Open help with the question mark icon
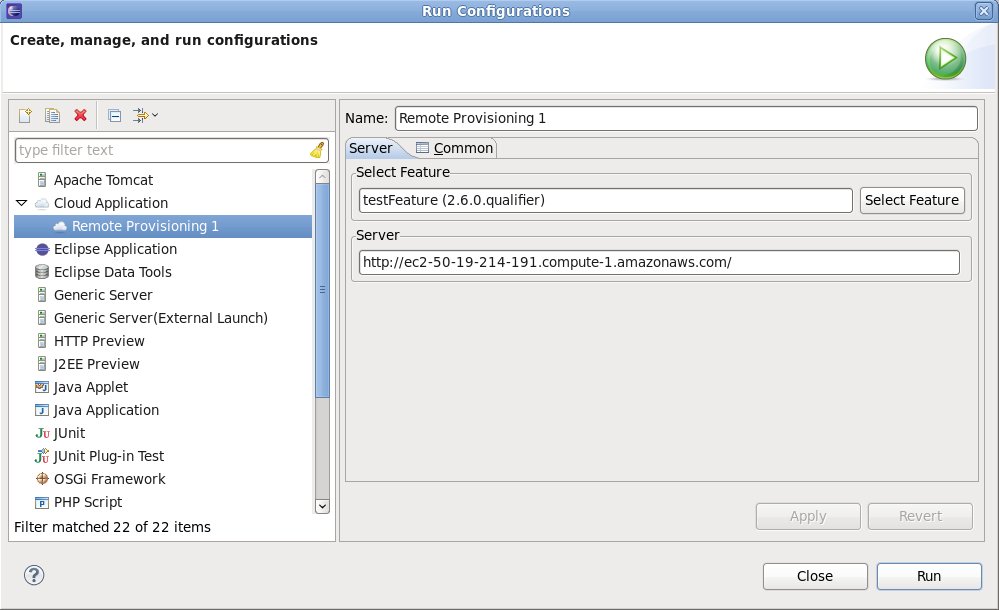The image size is (999, 610). click(34, 576)
